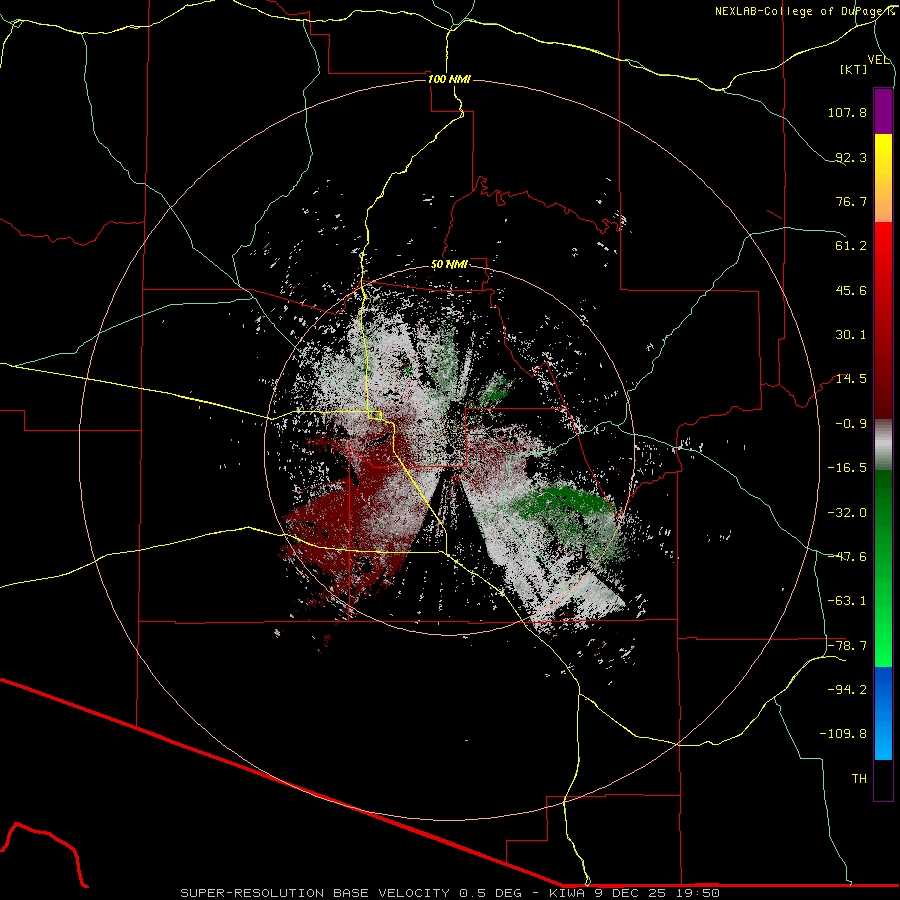Click the radar site at the rings' center
The width and height of the screenshot is (900, 900).
pyautogui.click(x=449, y=449)
